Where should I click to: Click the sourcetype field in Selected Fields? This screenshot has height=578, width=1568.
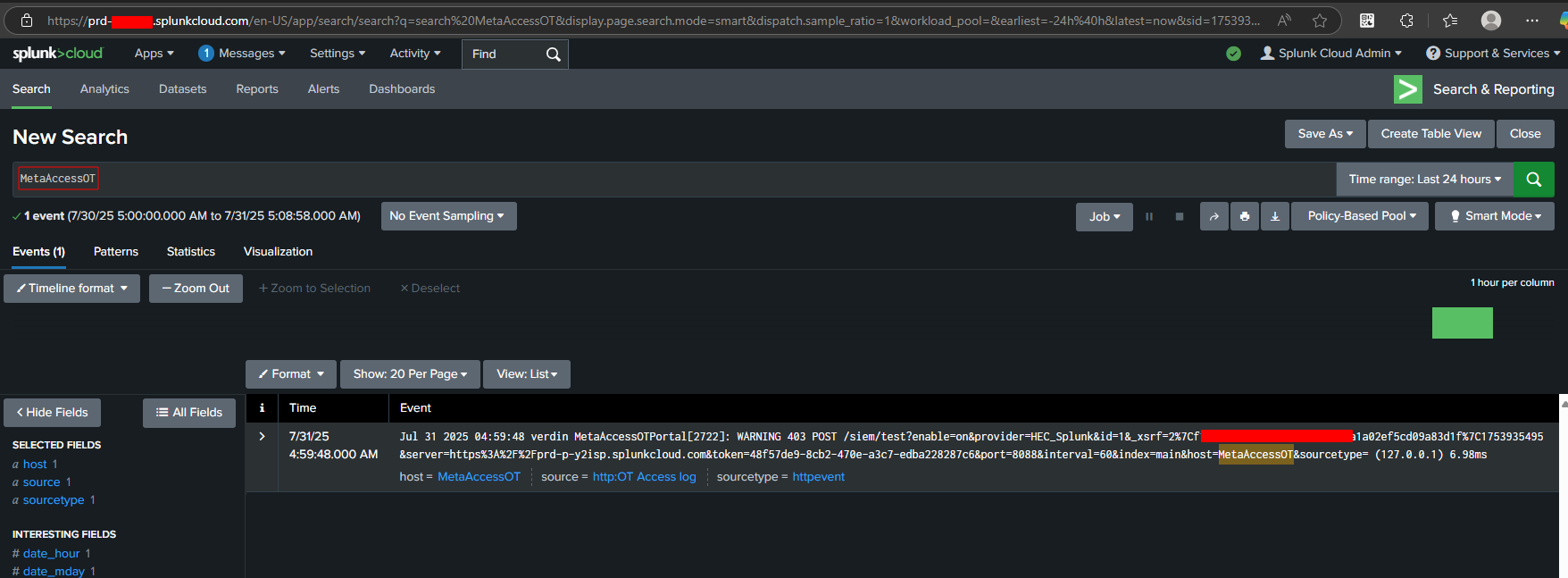point(54,500)
